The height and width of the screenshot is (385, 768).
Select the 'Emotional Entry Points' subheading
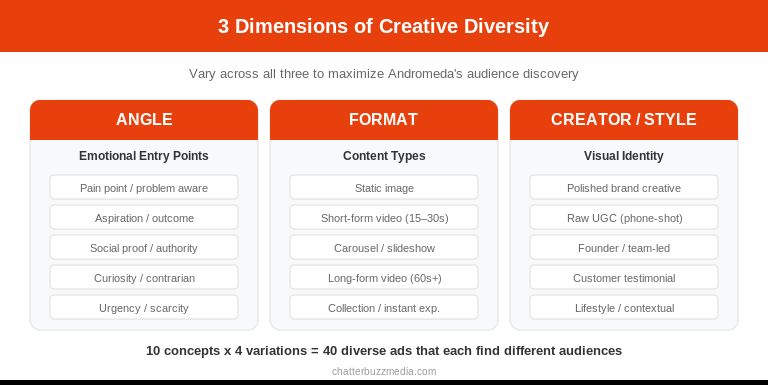pos(144,156)
